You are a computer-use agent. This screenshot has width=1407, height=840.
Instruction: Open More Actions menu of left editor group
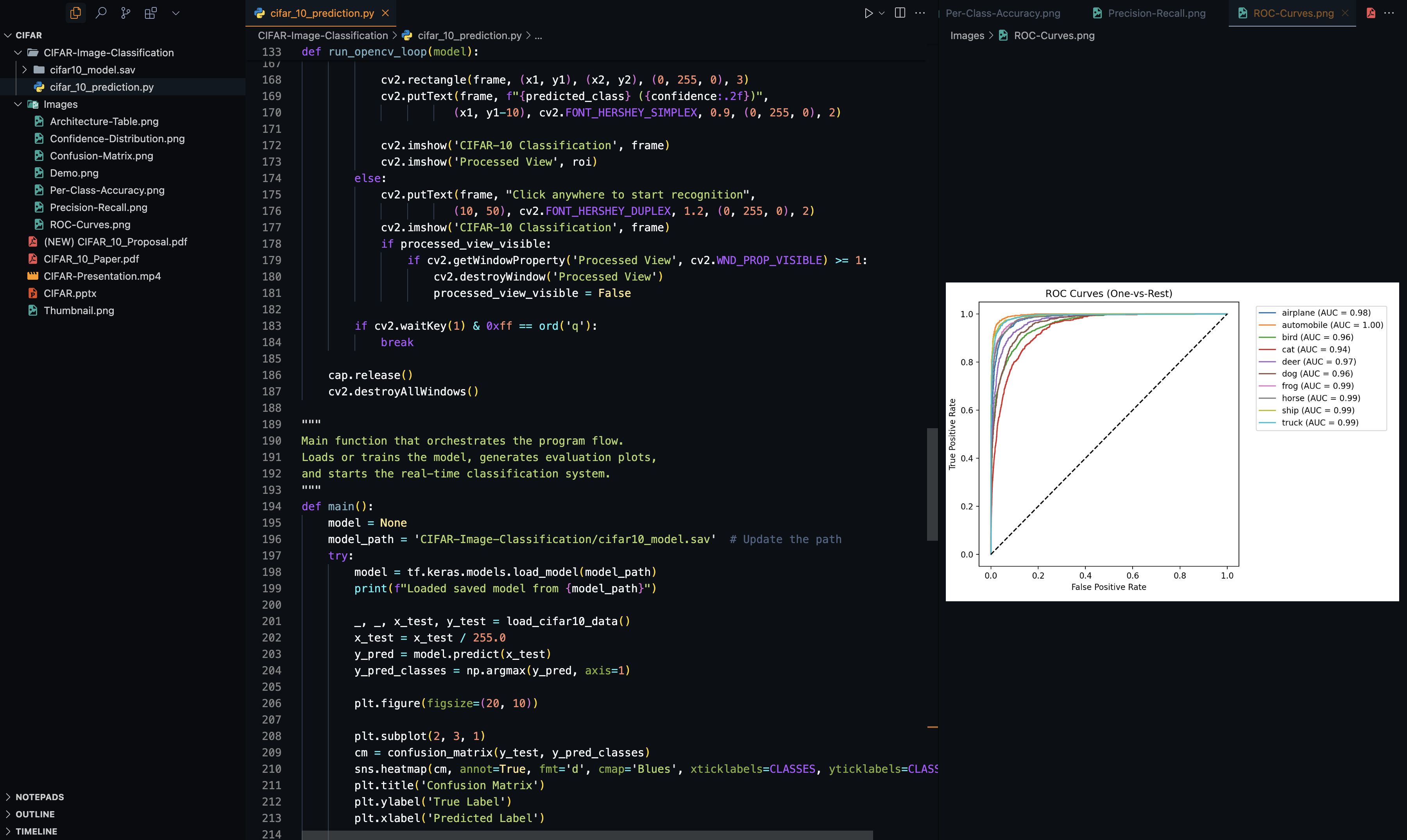(920, 13)
